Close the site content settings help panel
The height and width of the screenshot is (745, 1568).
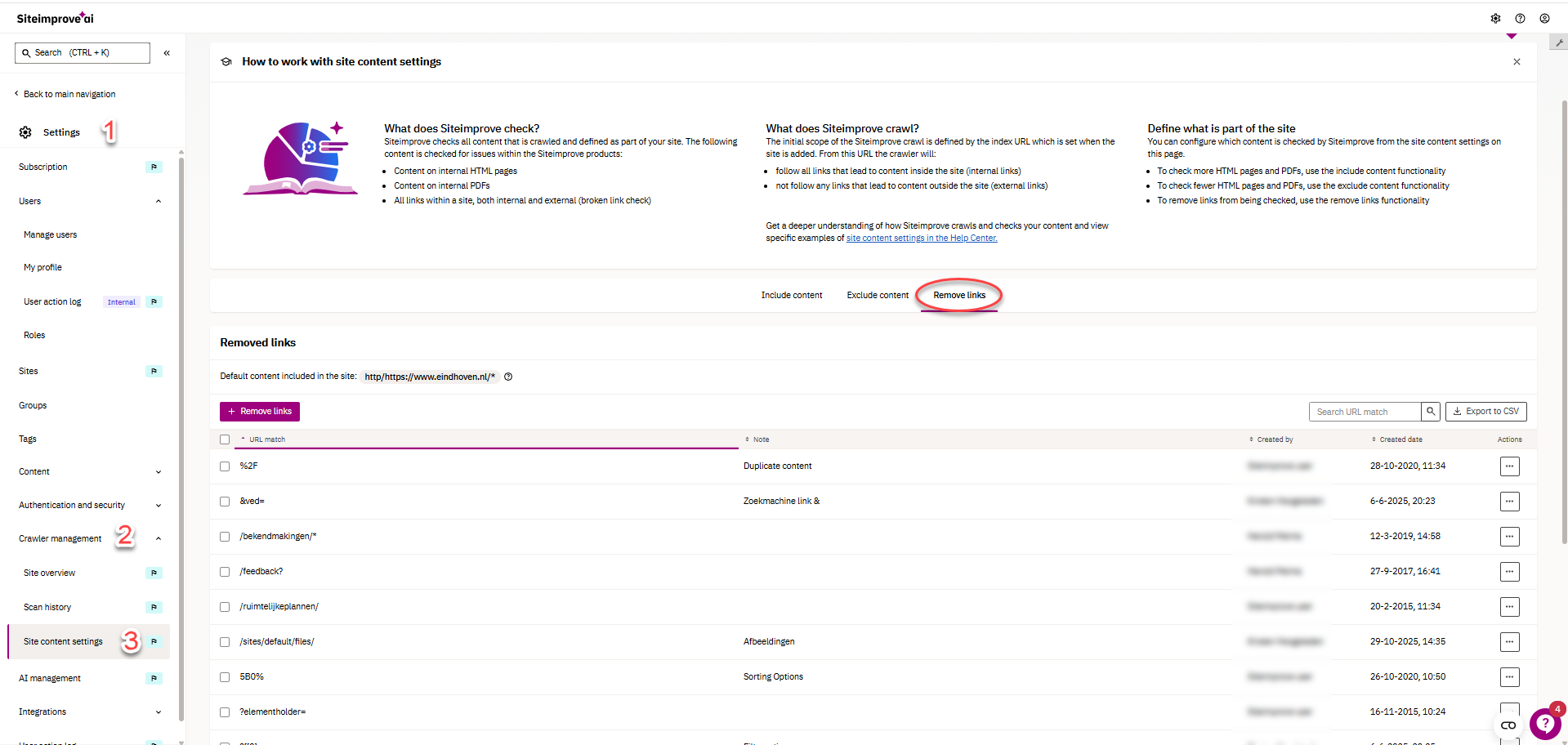[1517, 62]
